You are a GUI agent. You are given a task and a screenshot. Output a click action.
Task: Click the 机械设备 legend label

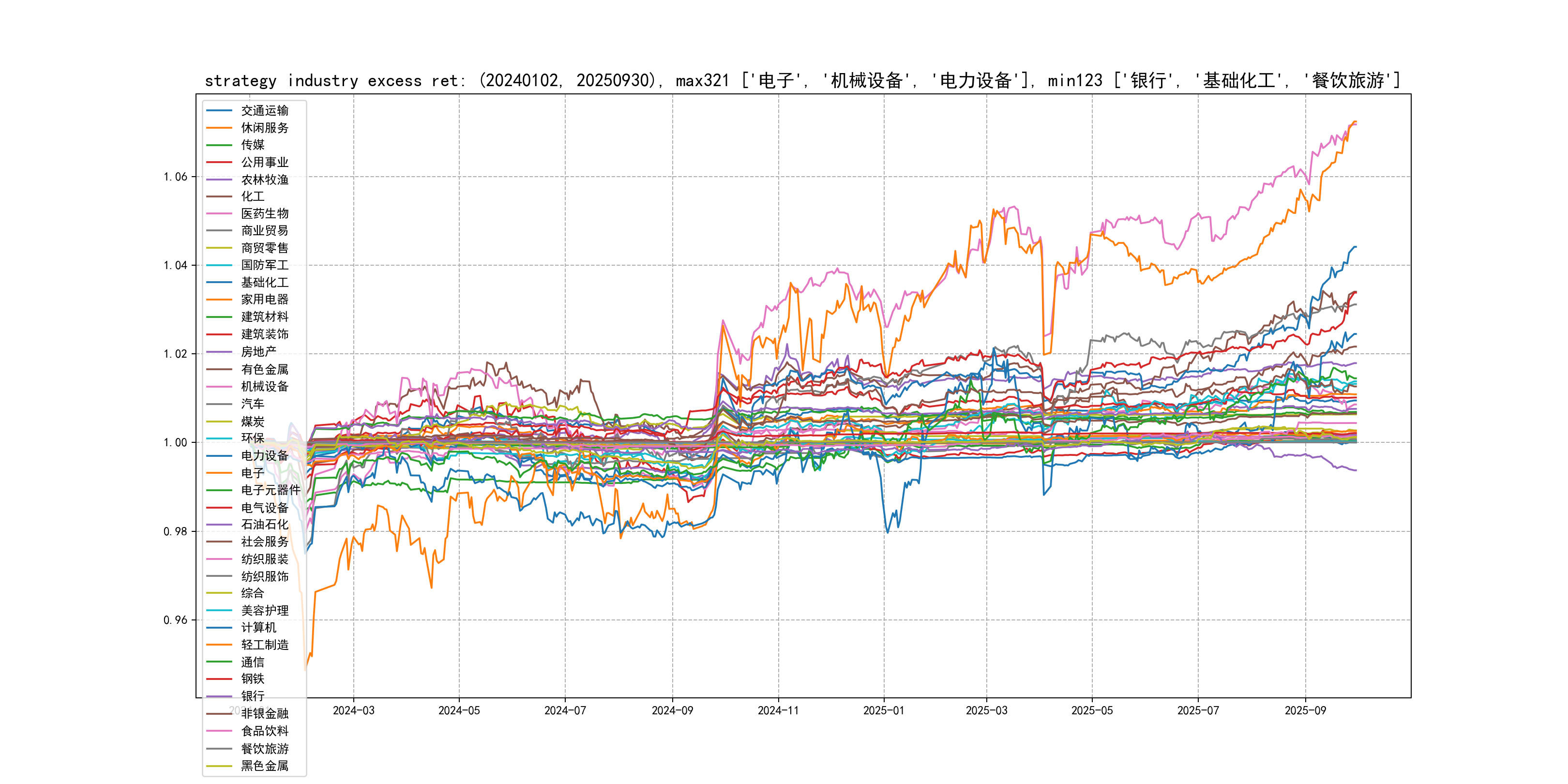pos(264,387)
